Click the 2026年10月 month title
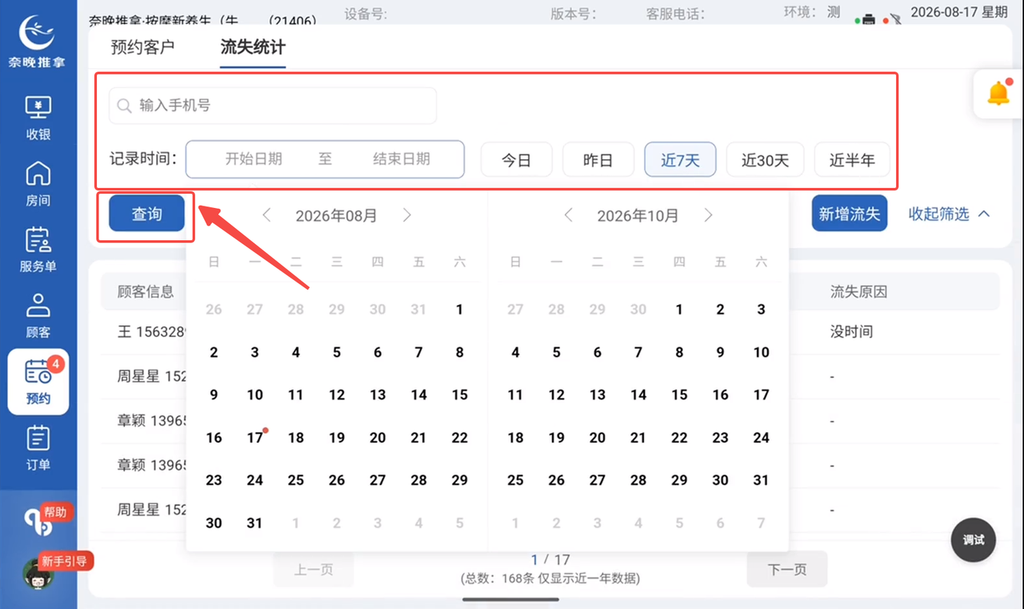1024x609 pixels. 637,216
